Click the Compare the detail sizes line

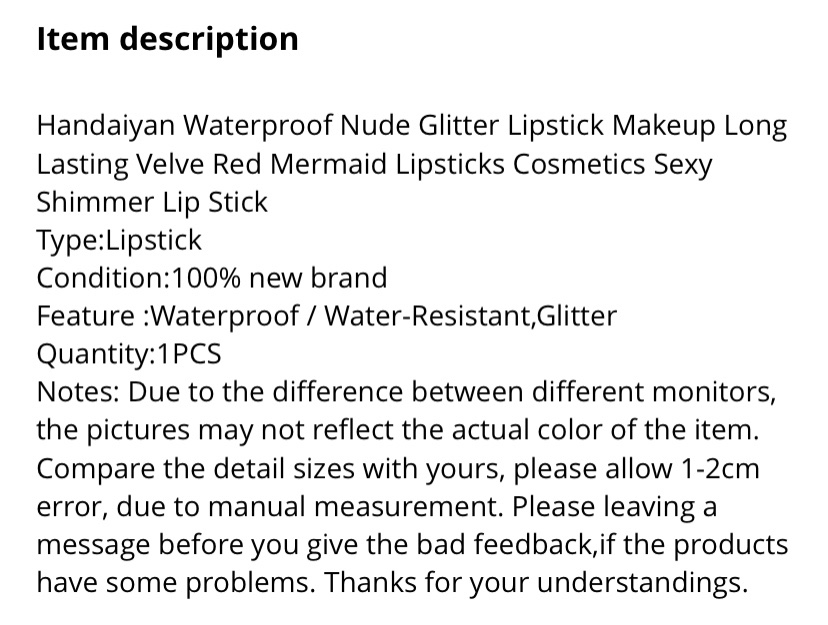(398, 469)
